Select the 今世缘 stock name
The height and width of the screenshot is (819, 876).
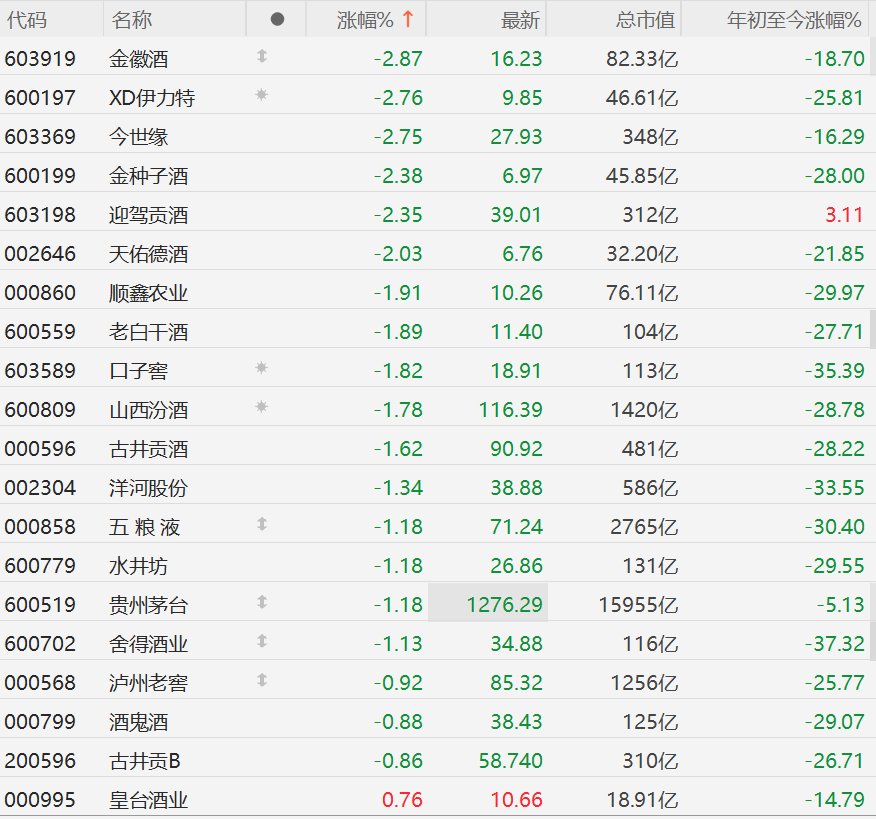(139, 137)
